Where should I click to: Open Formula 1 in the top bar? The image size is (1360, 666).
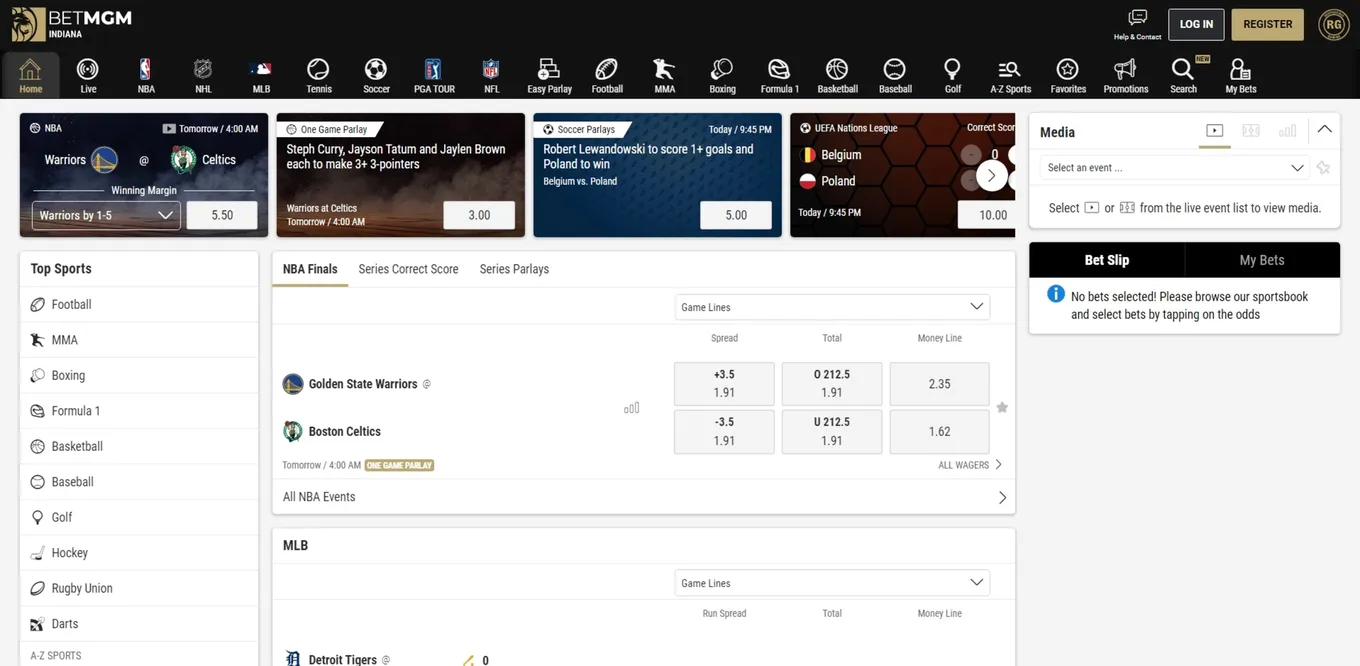(x=779, y=75)
